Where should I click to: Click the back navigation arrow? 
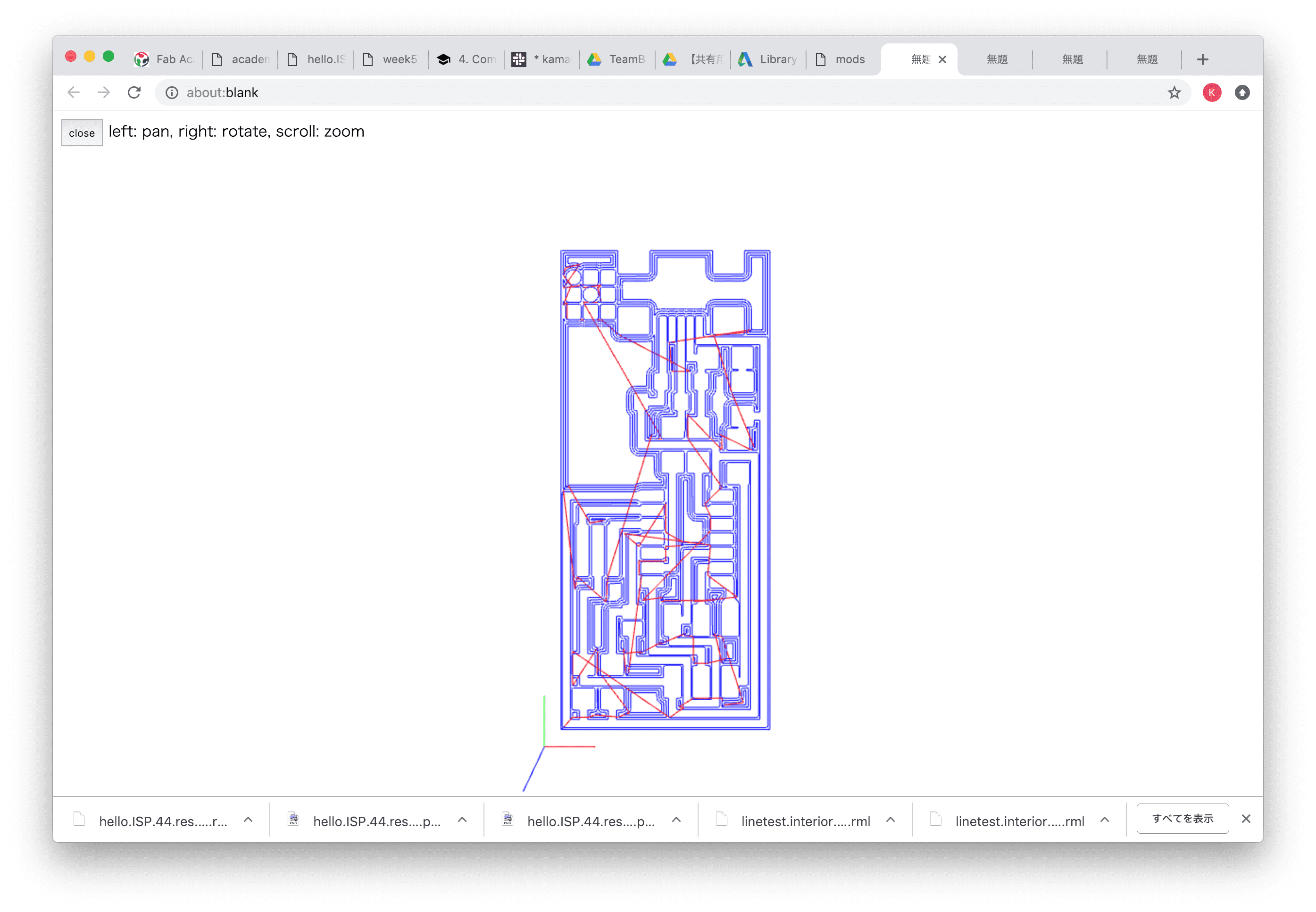74,92
